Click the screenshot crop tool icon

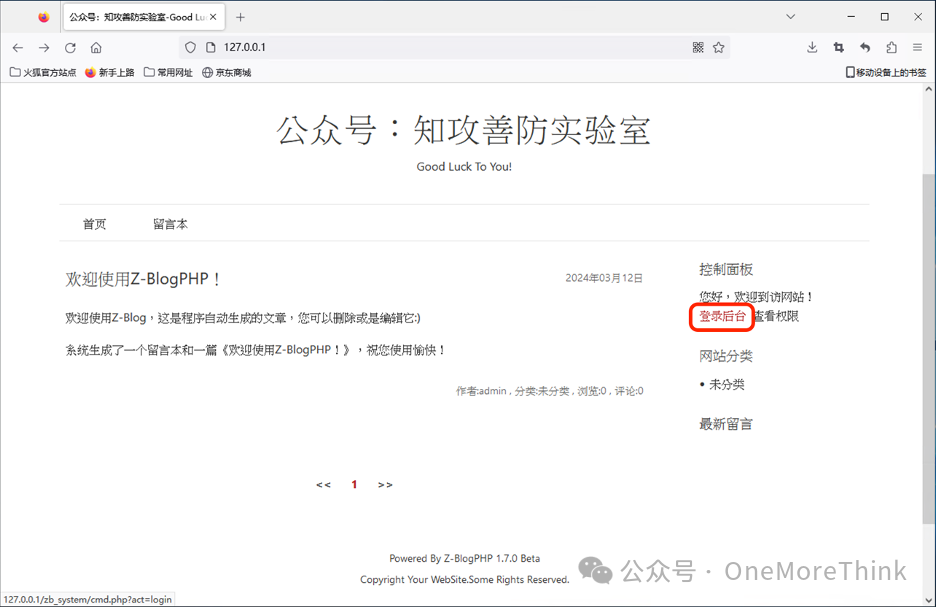click(x=839, y=47)
